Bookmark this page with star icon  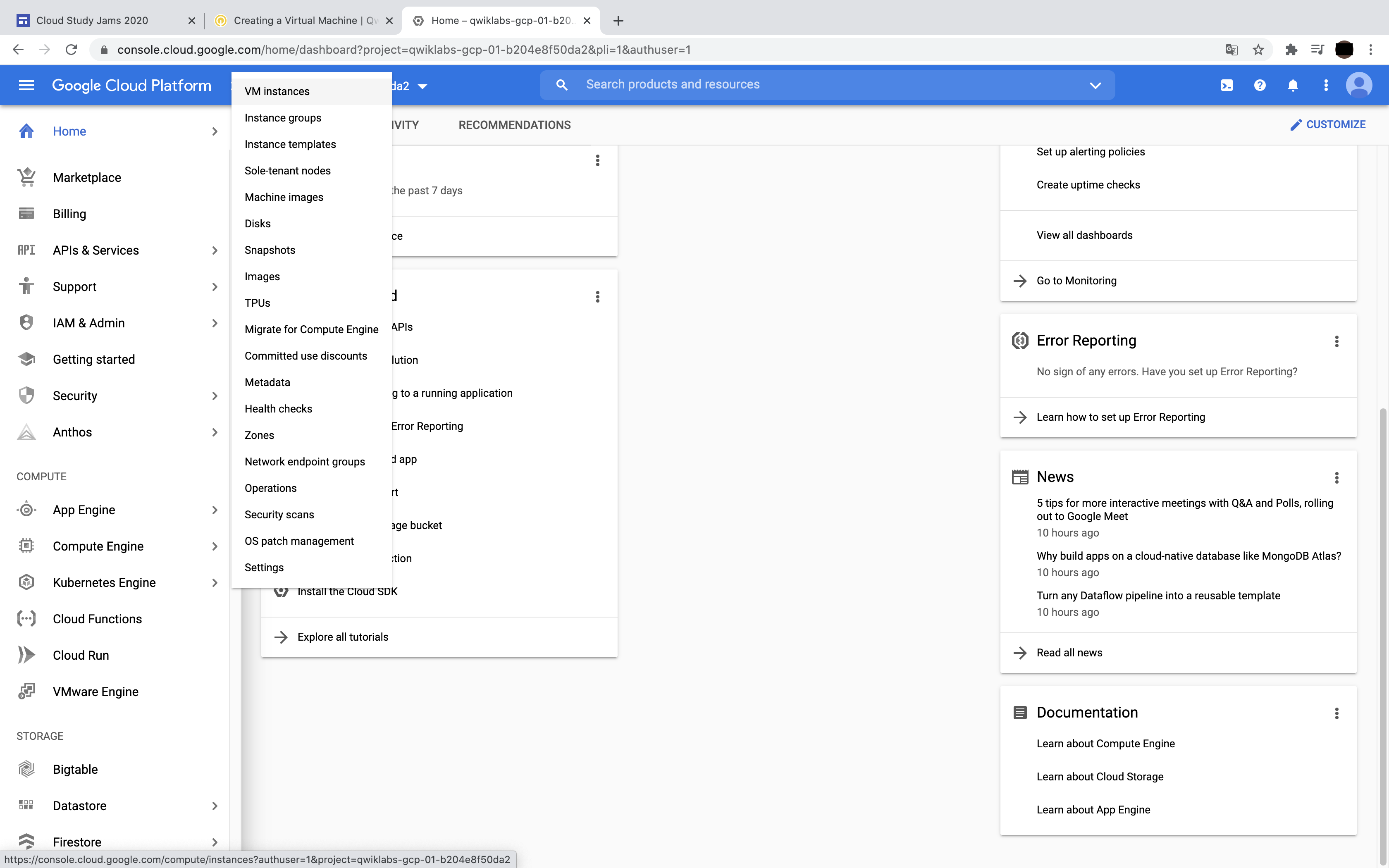pyautogui.click(x=1258, y=50)
